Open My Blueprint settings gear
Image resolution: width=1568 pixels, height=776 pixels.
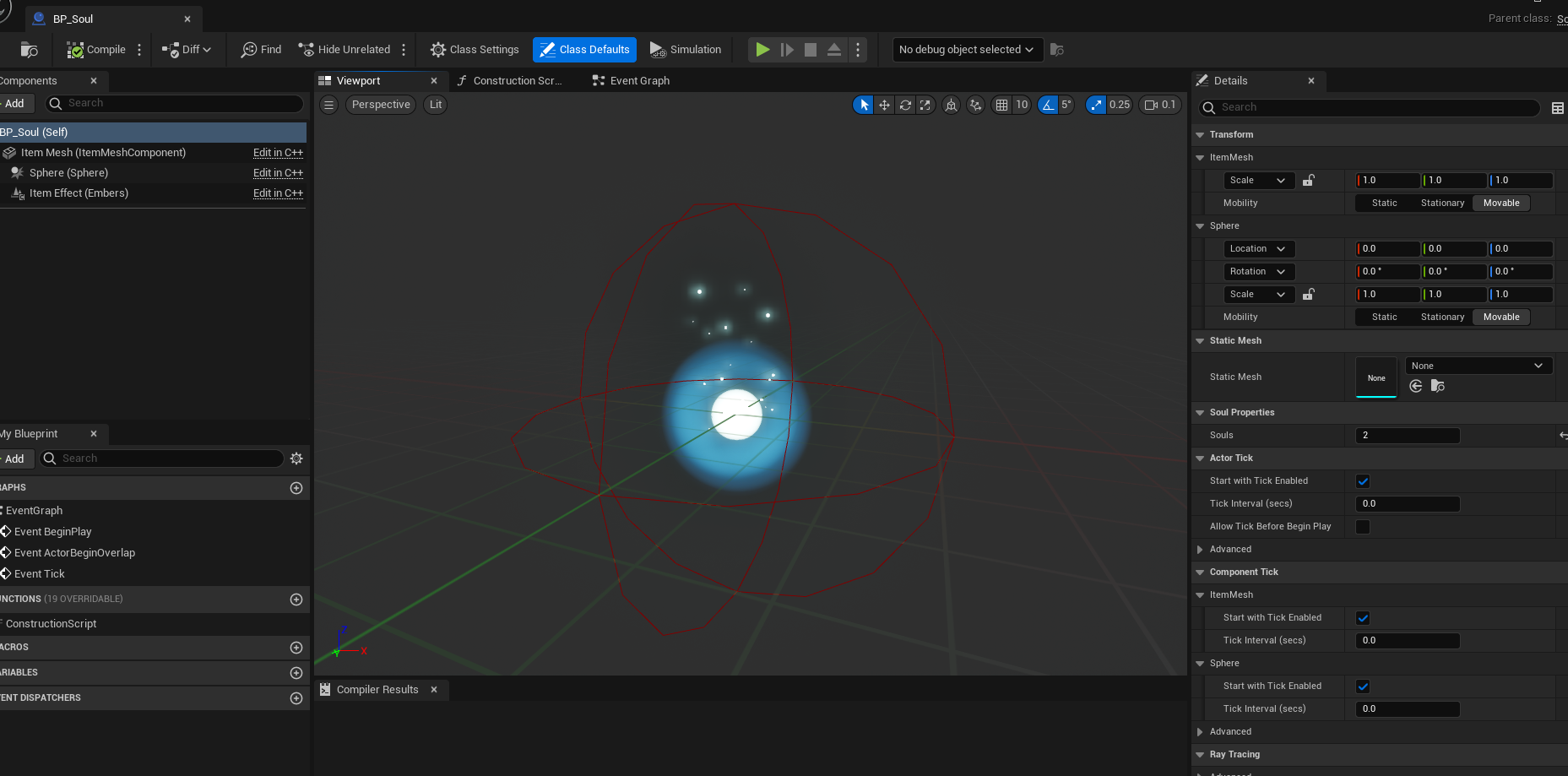pyautogui.click(x=296, y=459)
